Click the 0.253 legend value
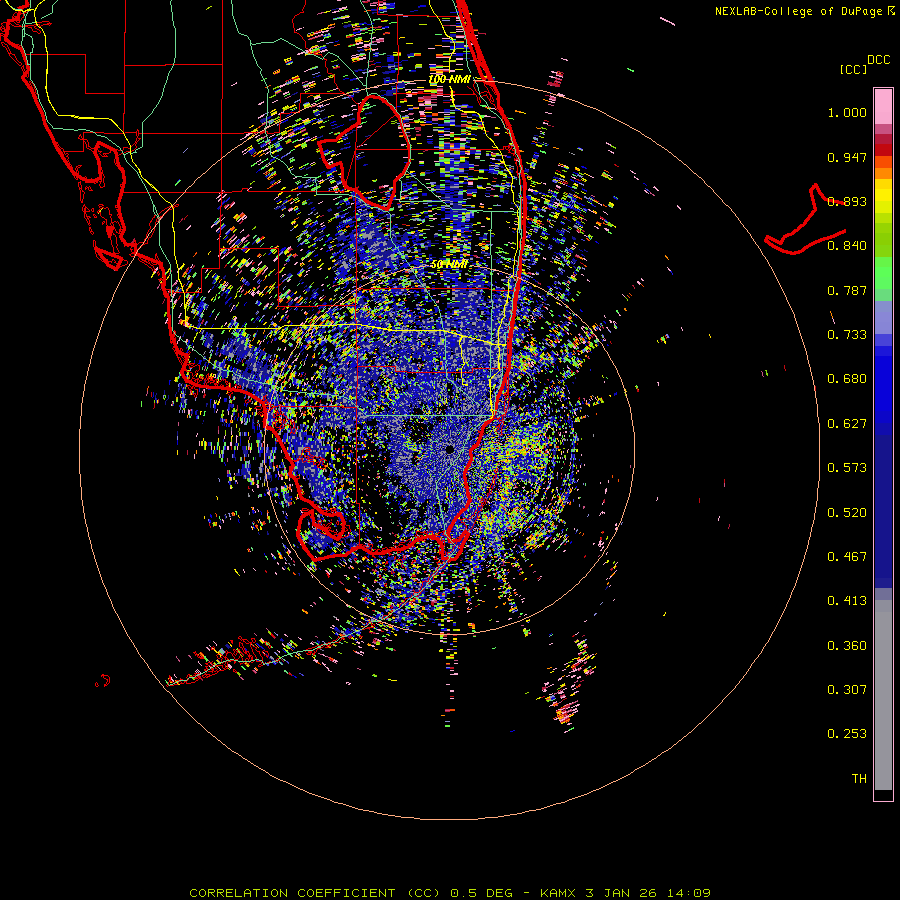Image resolution: width=900 pixels, height=900 pixels. pyautogui.click(x=847, y=734)
